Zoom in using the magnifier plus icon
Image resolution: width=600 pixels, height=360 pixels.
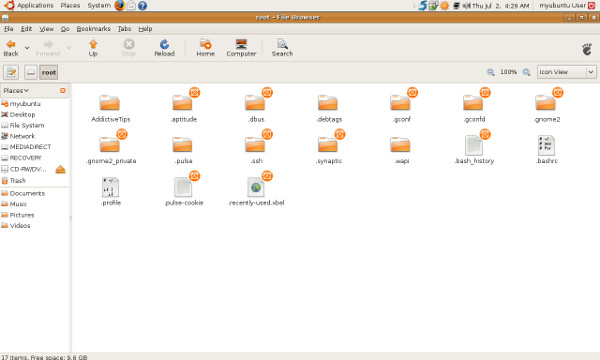click(x=527, y=72)
